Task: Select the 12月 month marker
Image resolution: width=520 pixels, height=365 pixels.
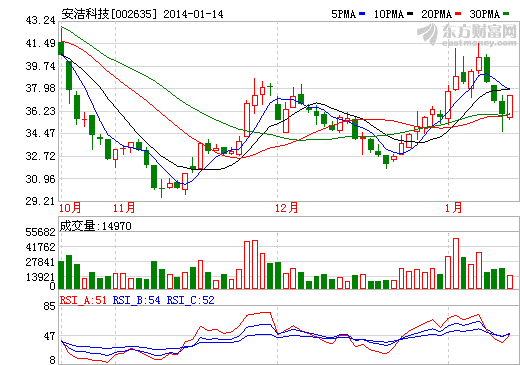Action: point(286,208)
